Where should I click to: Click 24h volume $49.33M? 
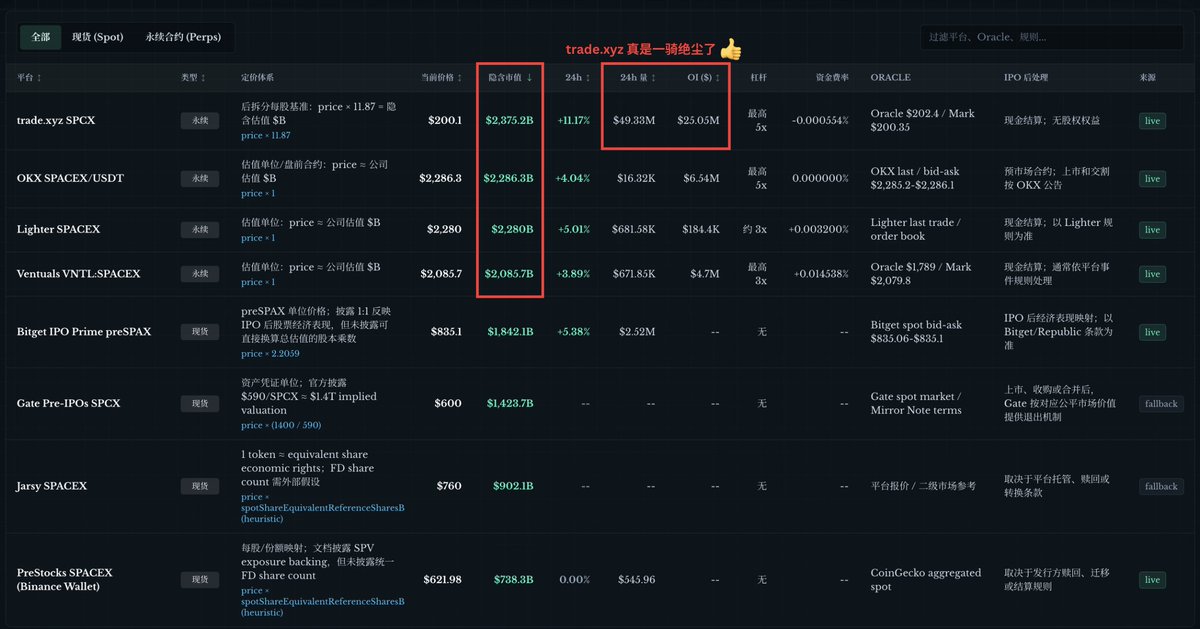634,120
